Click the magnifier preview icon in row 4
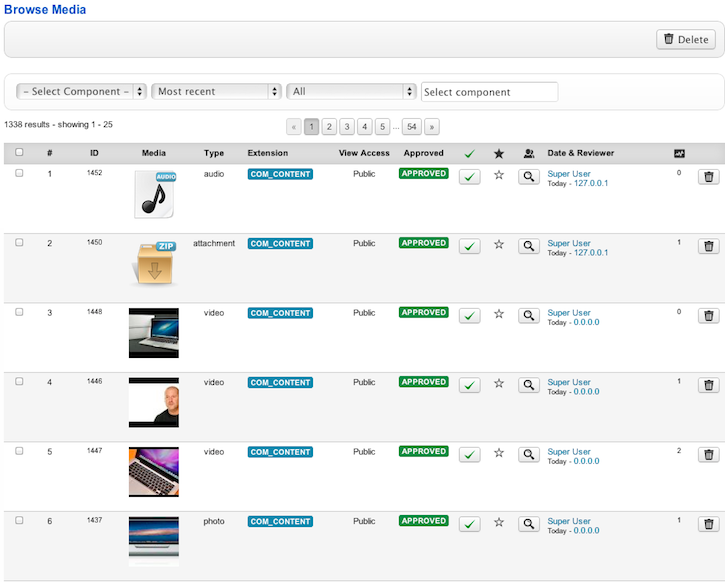Viewport: 725px width, 582px height. 529,385
